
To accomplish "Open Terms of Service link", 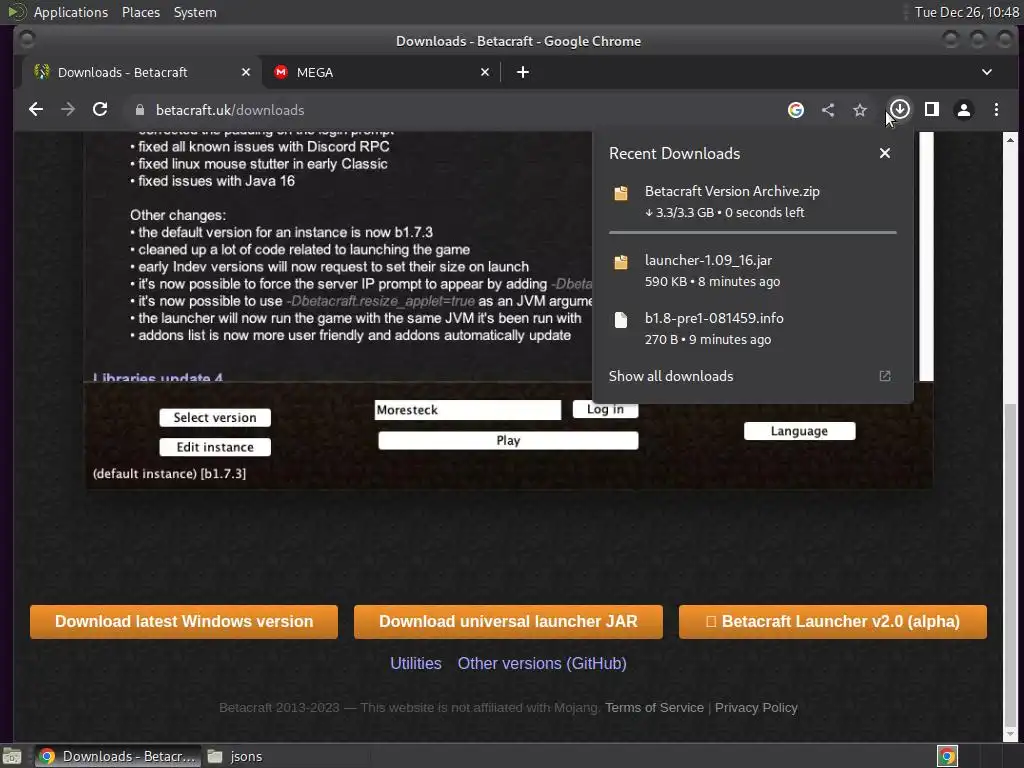I will (654, 708).
